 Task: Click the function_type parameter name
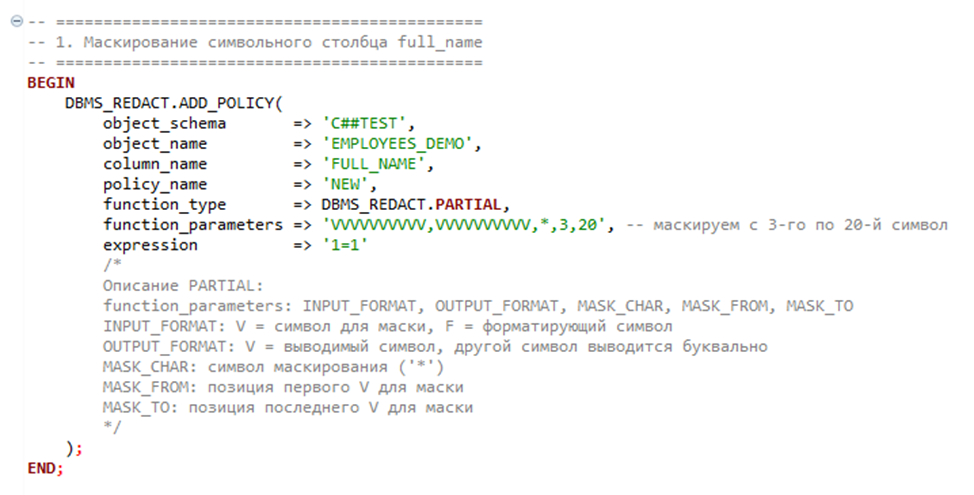click(165, 205)
